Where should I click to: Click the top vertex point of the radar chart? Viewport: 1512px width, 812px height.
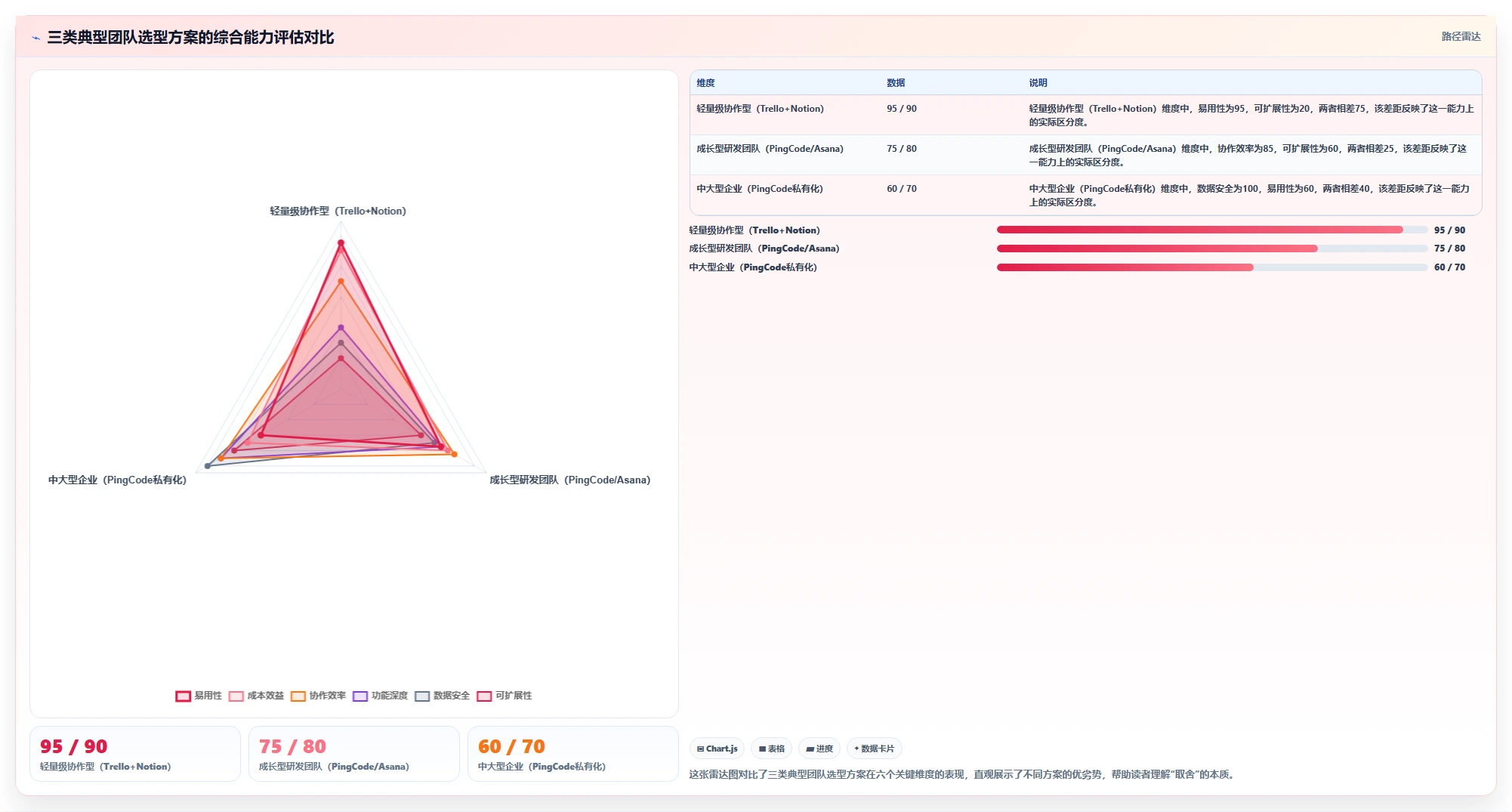(x=341, y=242)
